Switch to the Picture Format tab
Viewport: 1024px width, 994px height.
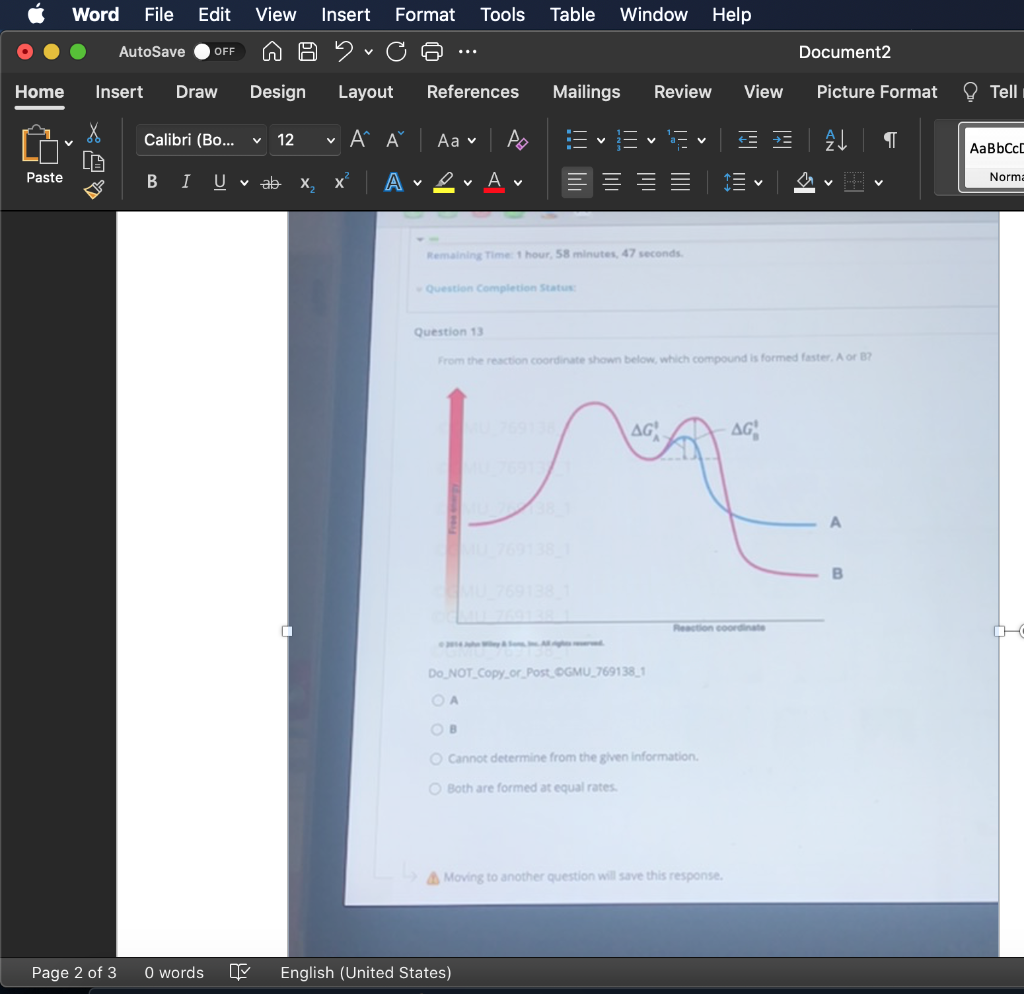click(x=877, y=92)
